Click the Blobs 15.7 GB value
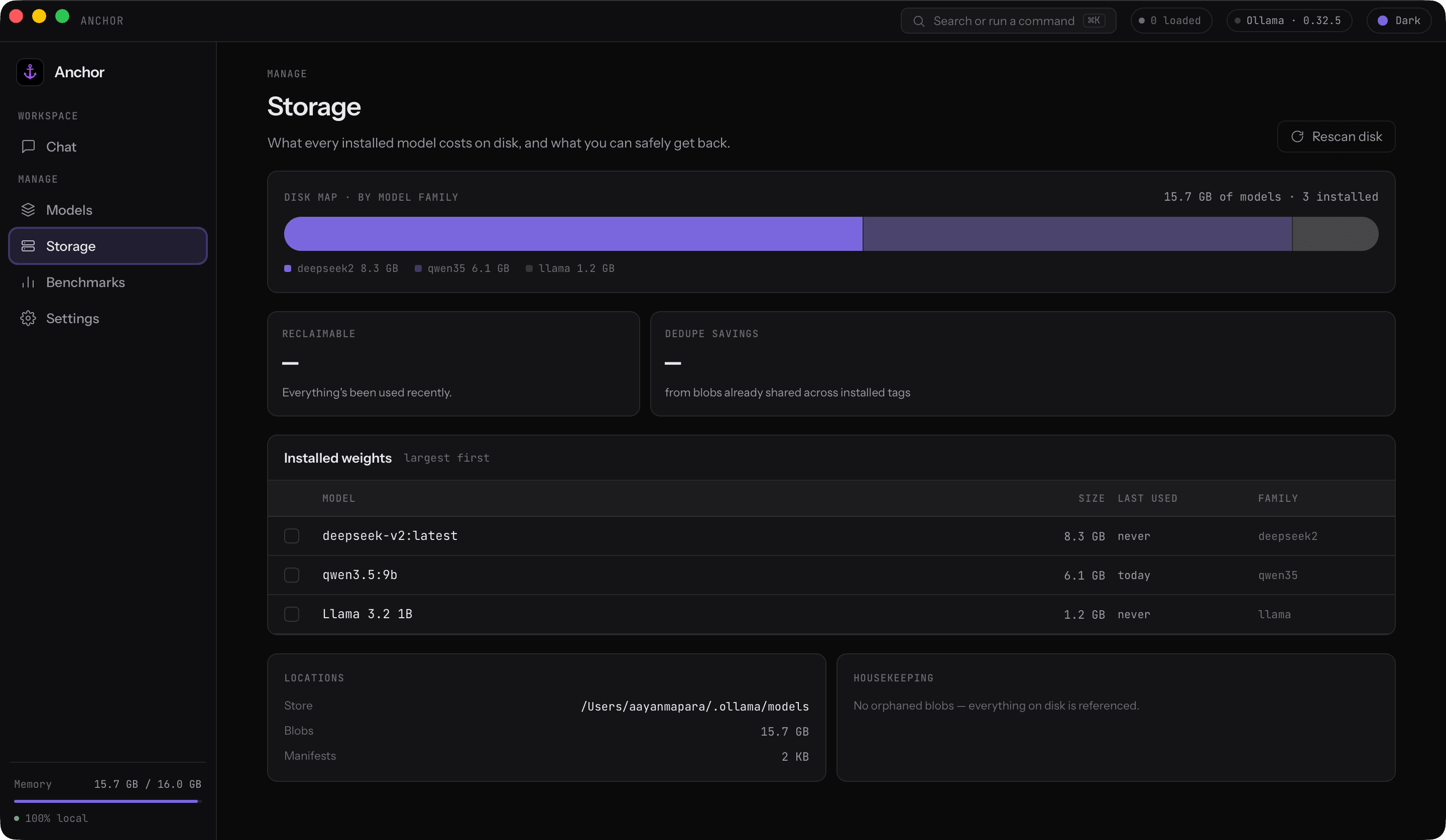1446x840 pixels. coord(784,732)
